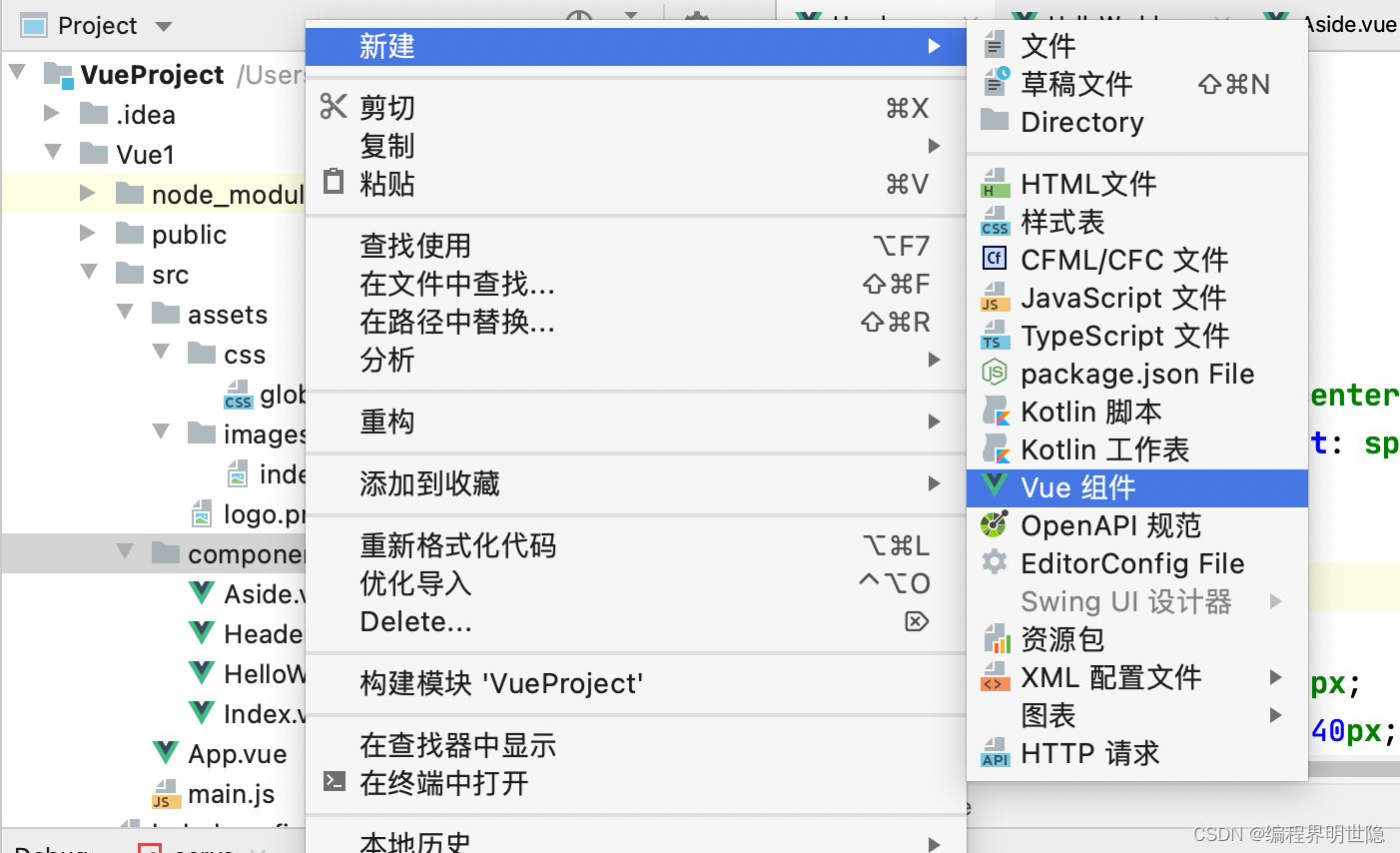1400x853 pixels.
Task: Click the gear icon beside EditorConfig File
Action: [994, 562]
